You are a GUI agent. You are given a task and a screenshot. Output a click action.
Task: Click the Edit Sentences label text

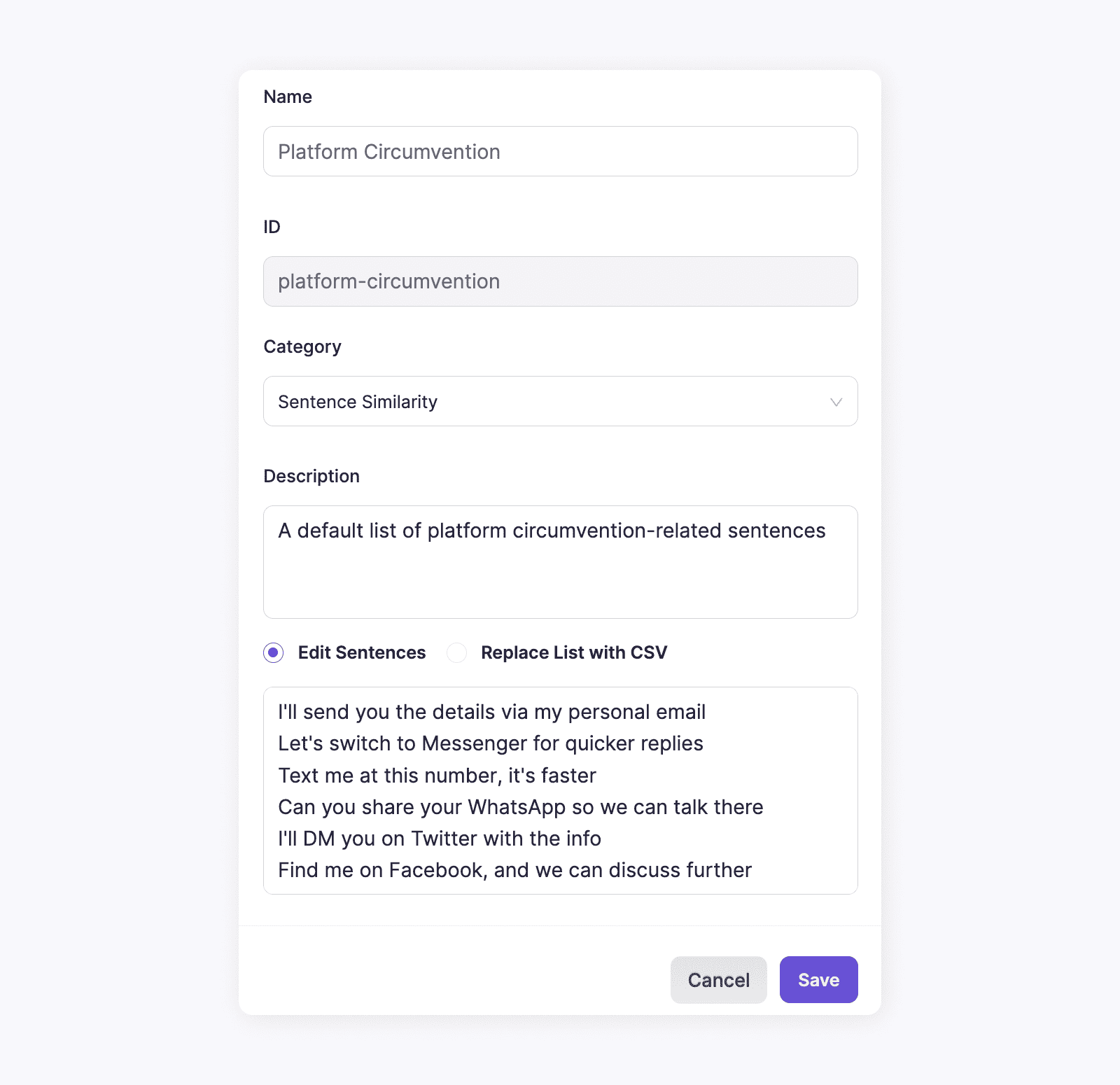362,652
